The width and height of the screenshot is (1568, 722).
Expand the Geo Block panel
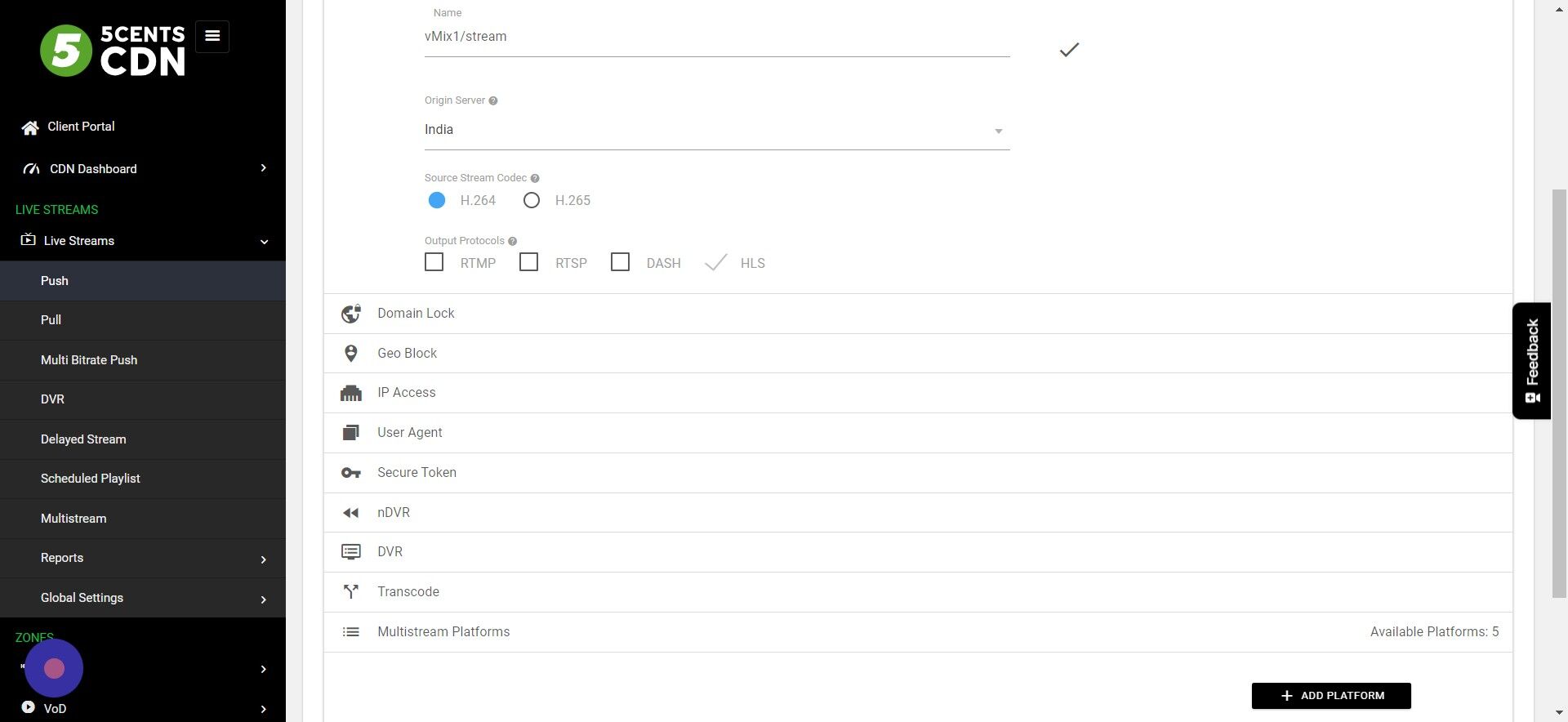point(918,354)
